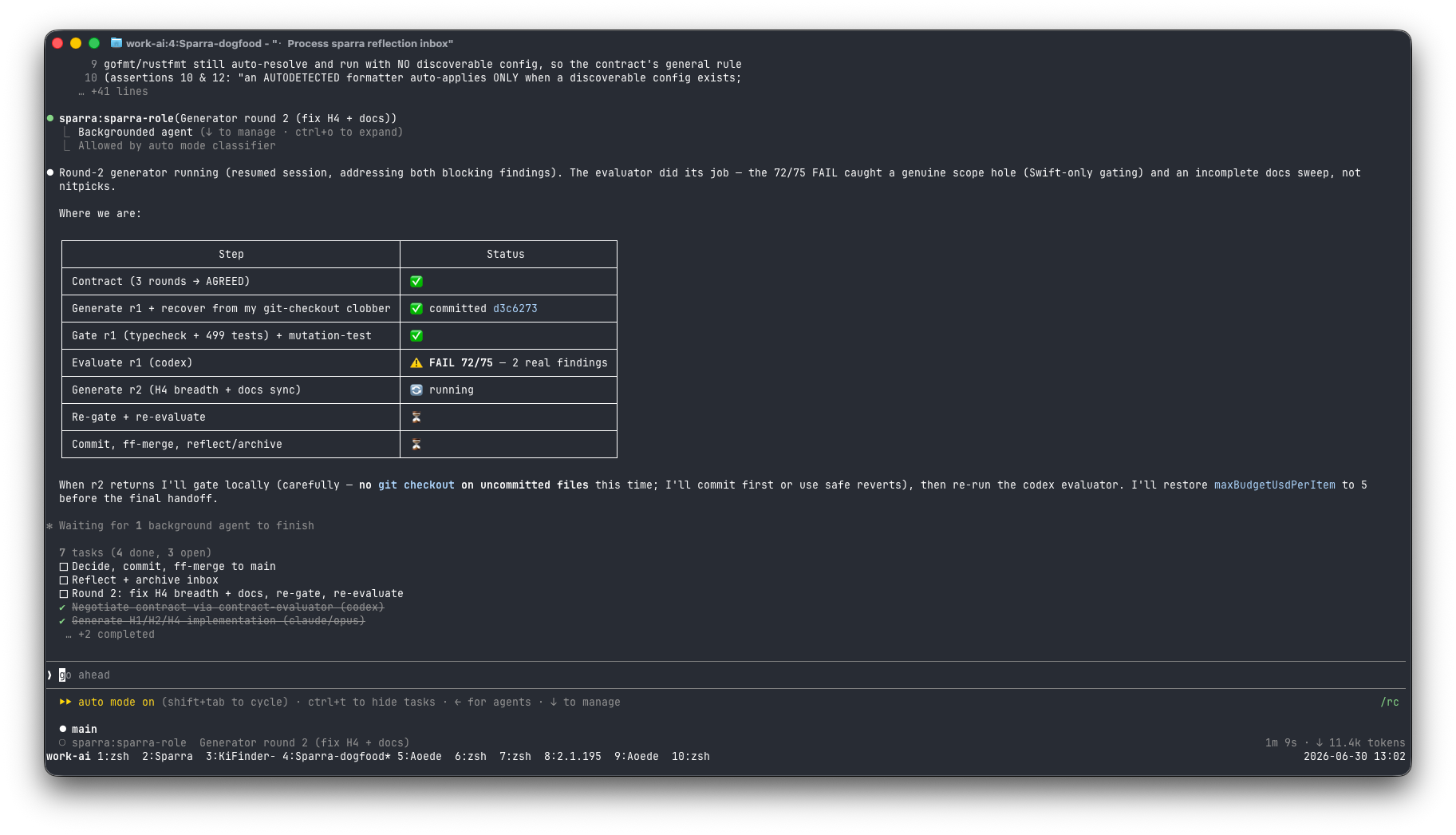Click the blue refresh icon beside running

pos(416,390)
